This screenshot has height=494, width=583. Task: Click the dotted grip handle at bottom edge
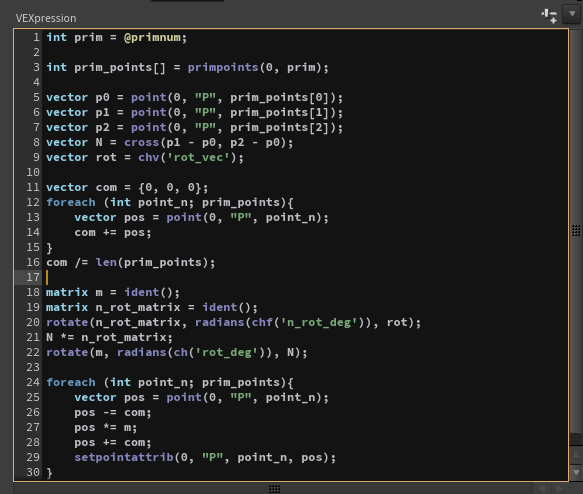click(274, 488)
